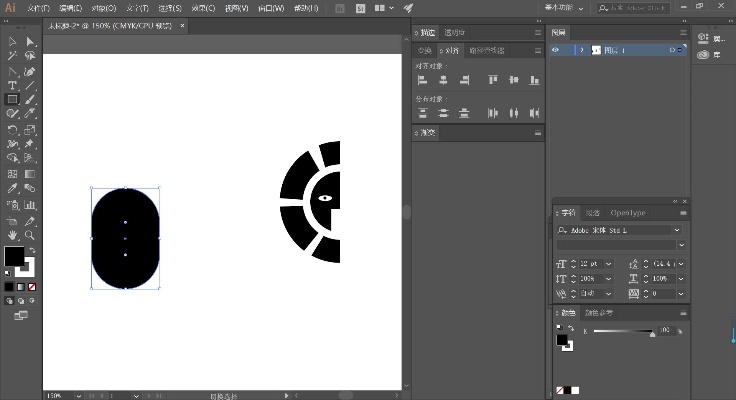Open Character panel options menu
The image size is (736, 400).
coord(683,213)
